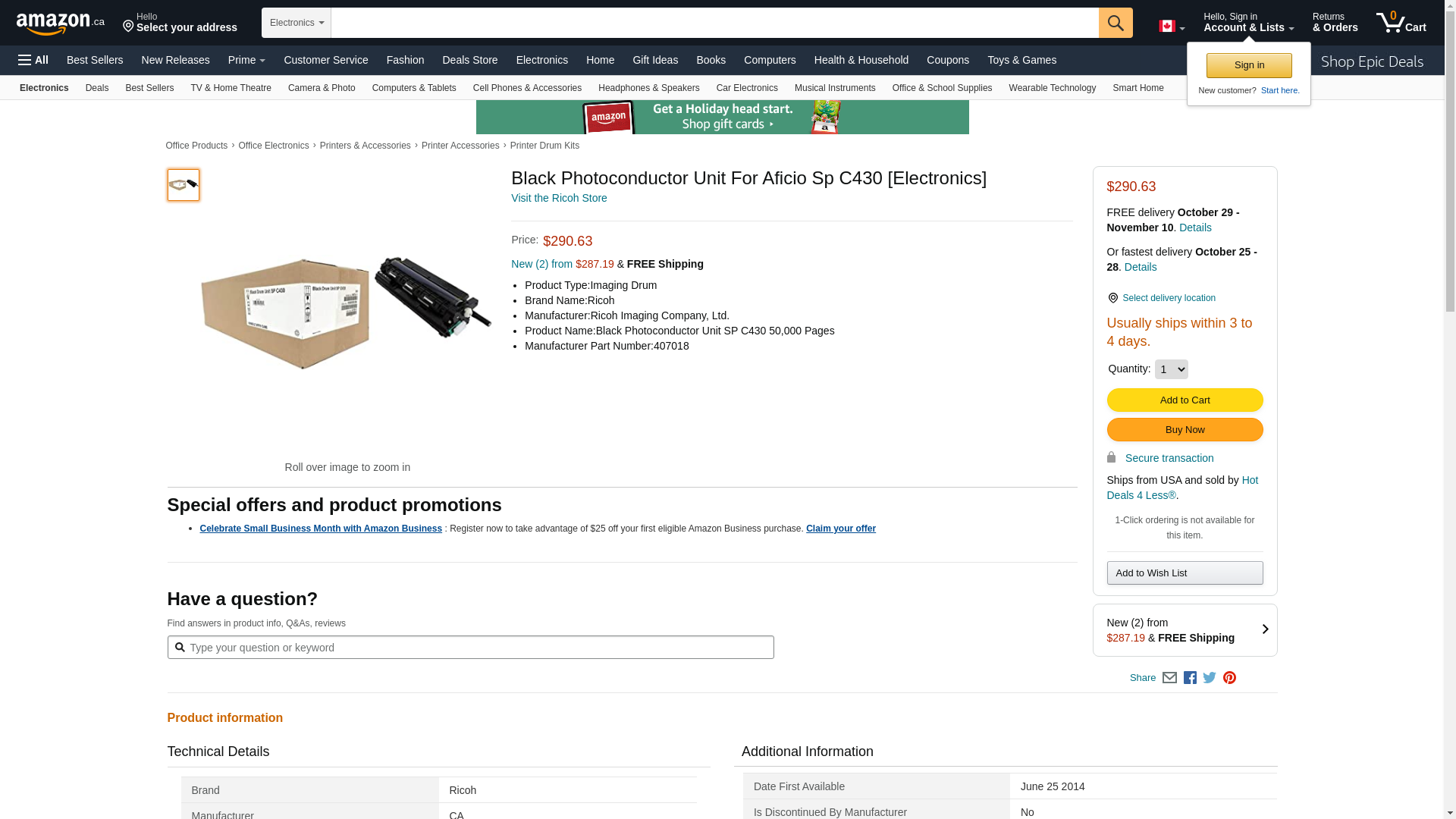This screenshot has width=1456, height=819.
Task: Click the Amazon.ca logo
Action: (x=60, y=24)
